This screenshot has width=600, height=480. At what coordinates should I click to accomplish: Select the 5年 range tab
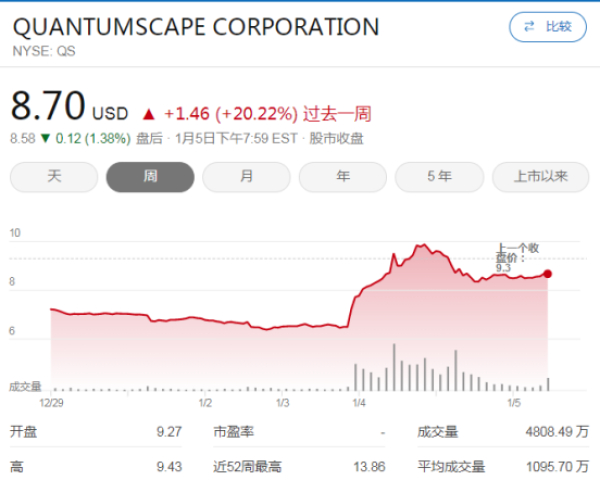point(439,177)
